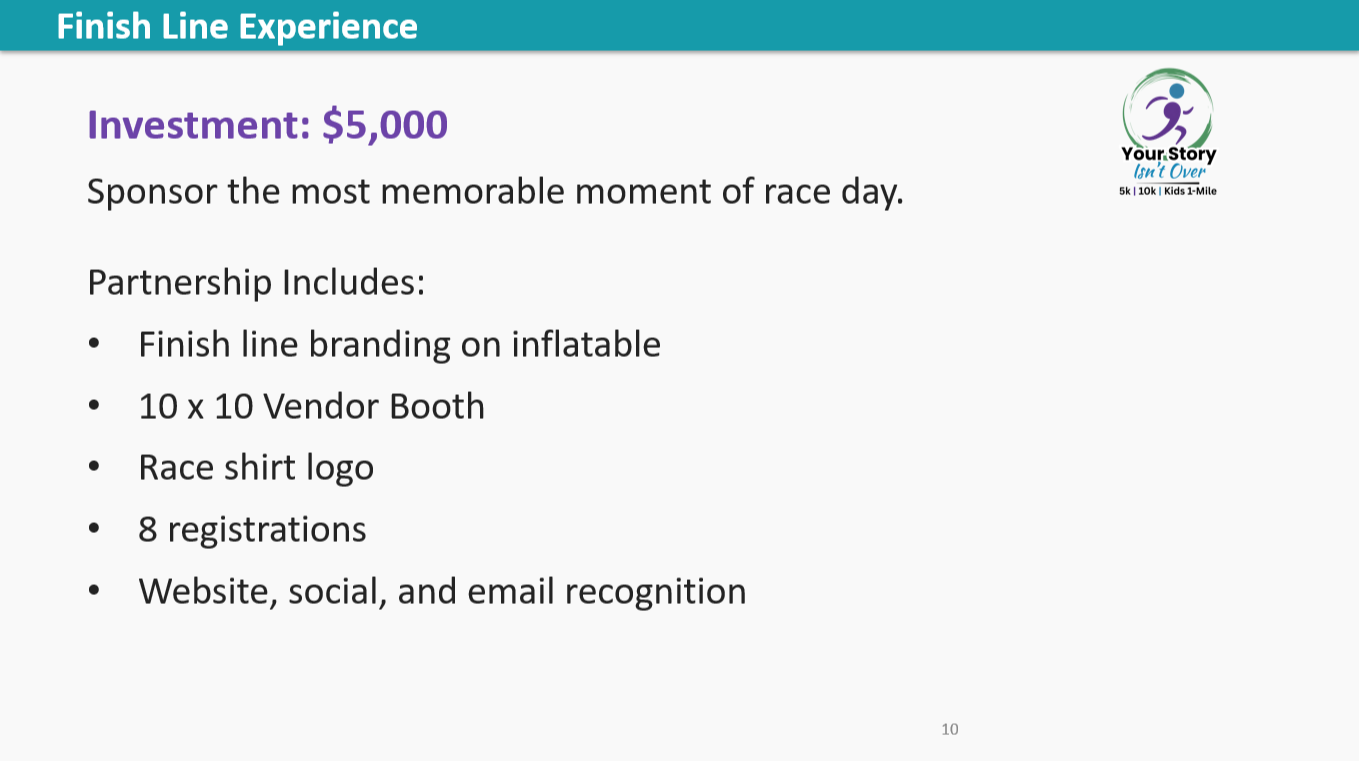The height and width of the screenshot is (761, 1359).
Task: Click the "Partnership Includes:" text
Action: coord(256,282)
